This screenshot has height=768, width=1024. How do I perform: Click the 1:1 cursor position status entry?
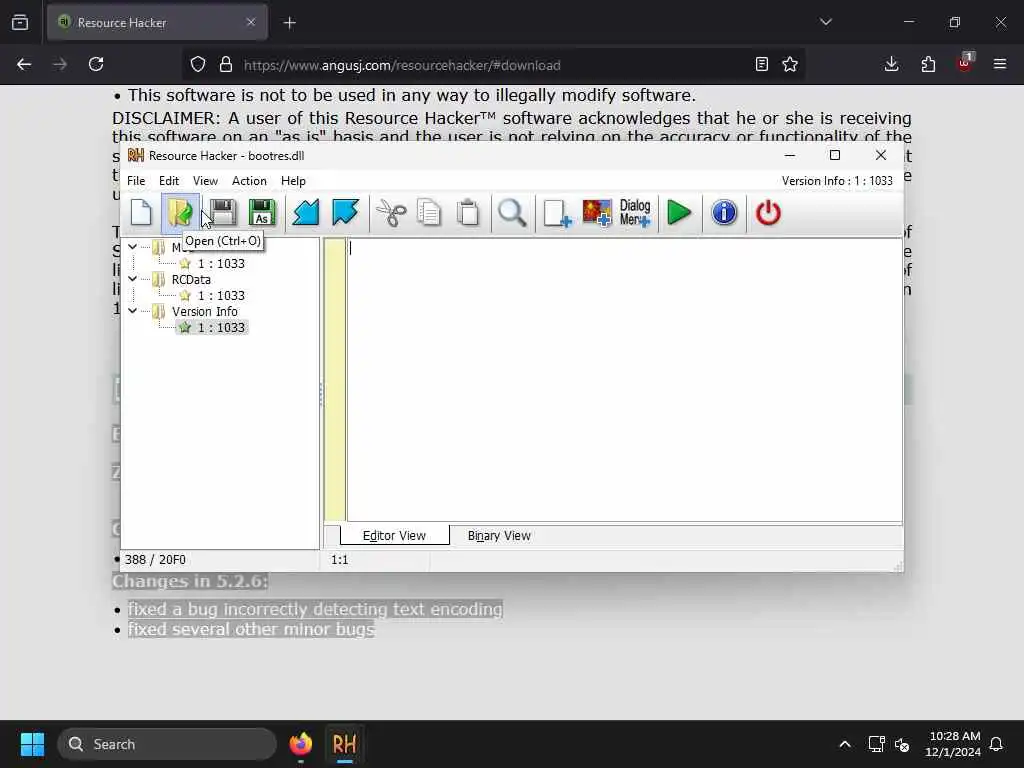[x=340, y=560]
